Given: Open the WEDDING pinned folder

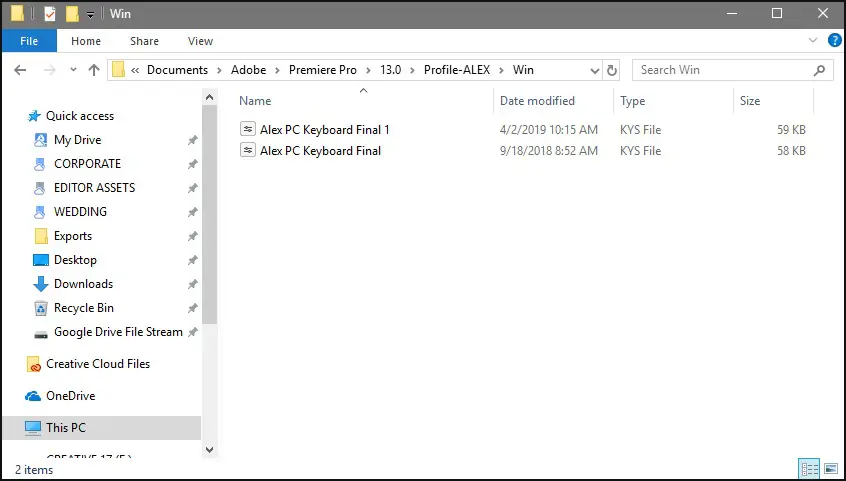Looking at the screenshot, I should click(x=80, y=212).
